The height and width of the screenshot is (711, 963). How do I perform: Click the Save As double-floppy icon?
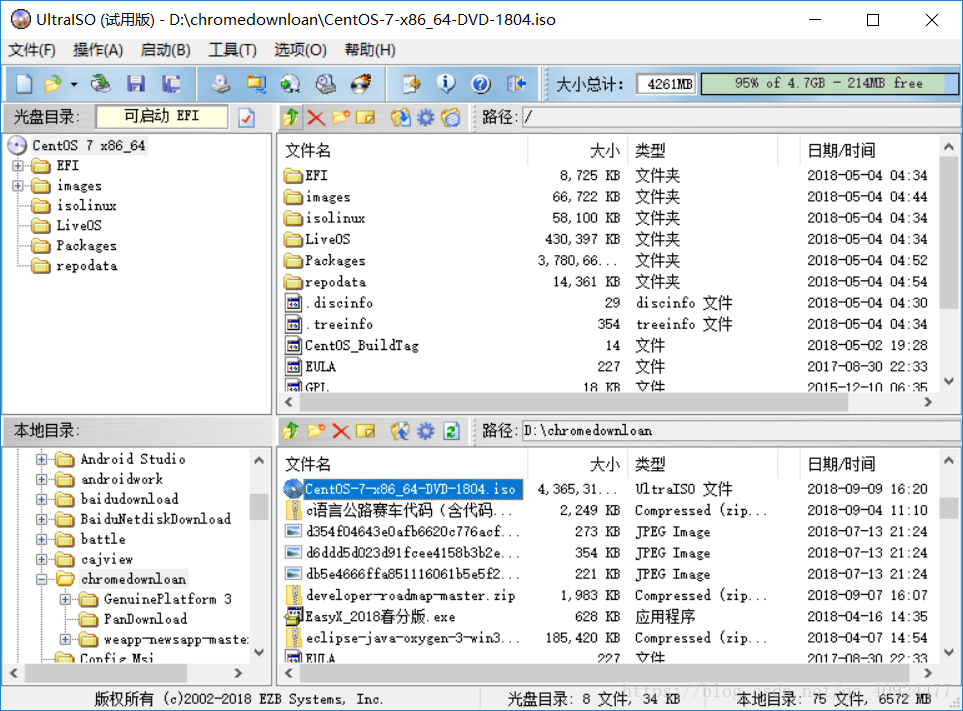coord(171,84)
